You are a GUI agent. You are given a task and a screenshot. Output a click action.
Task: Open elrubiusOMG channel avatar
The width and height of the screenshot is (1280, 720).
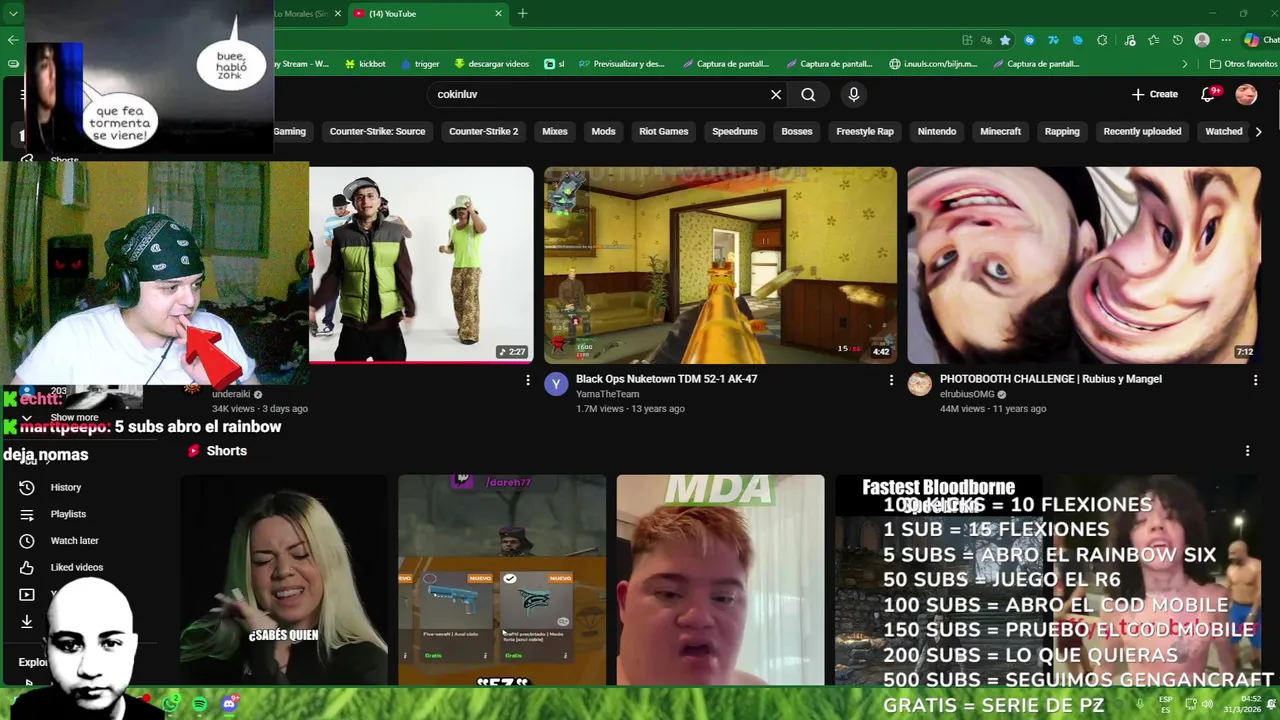(x=920, y=385)
